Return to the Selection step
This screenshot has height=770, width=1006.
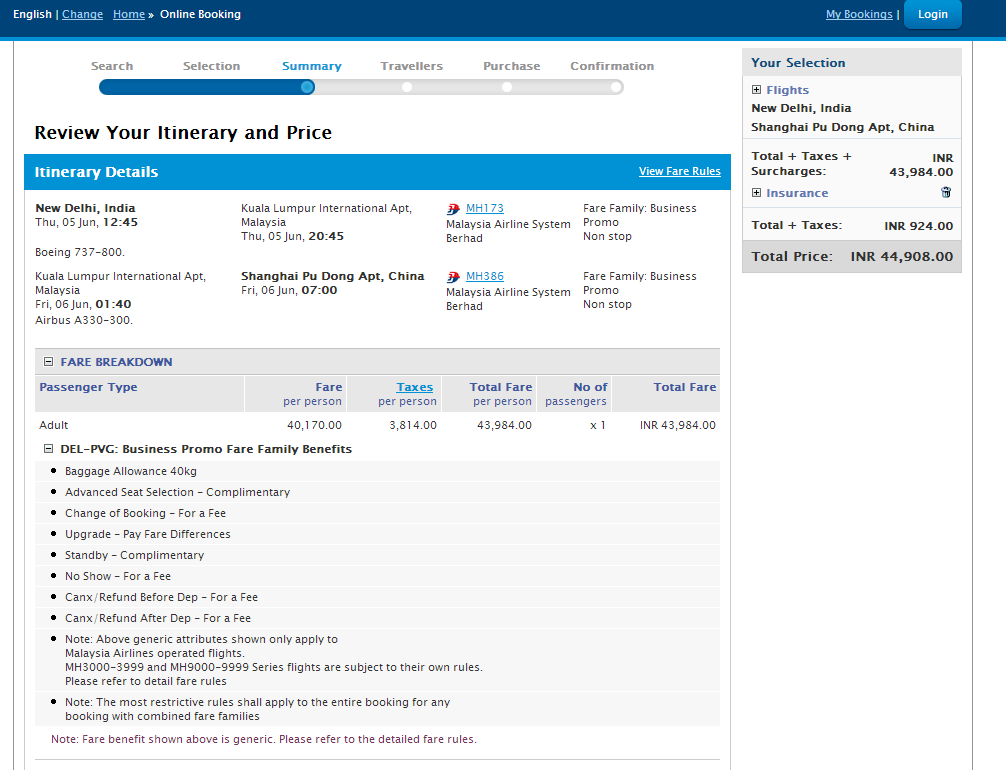point(211,67)
